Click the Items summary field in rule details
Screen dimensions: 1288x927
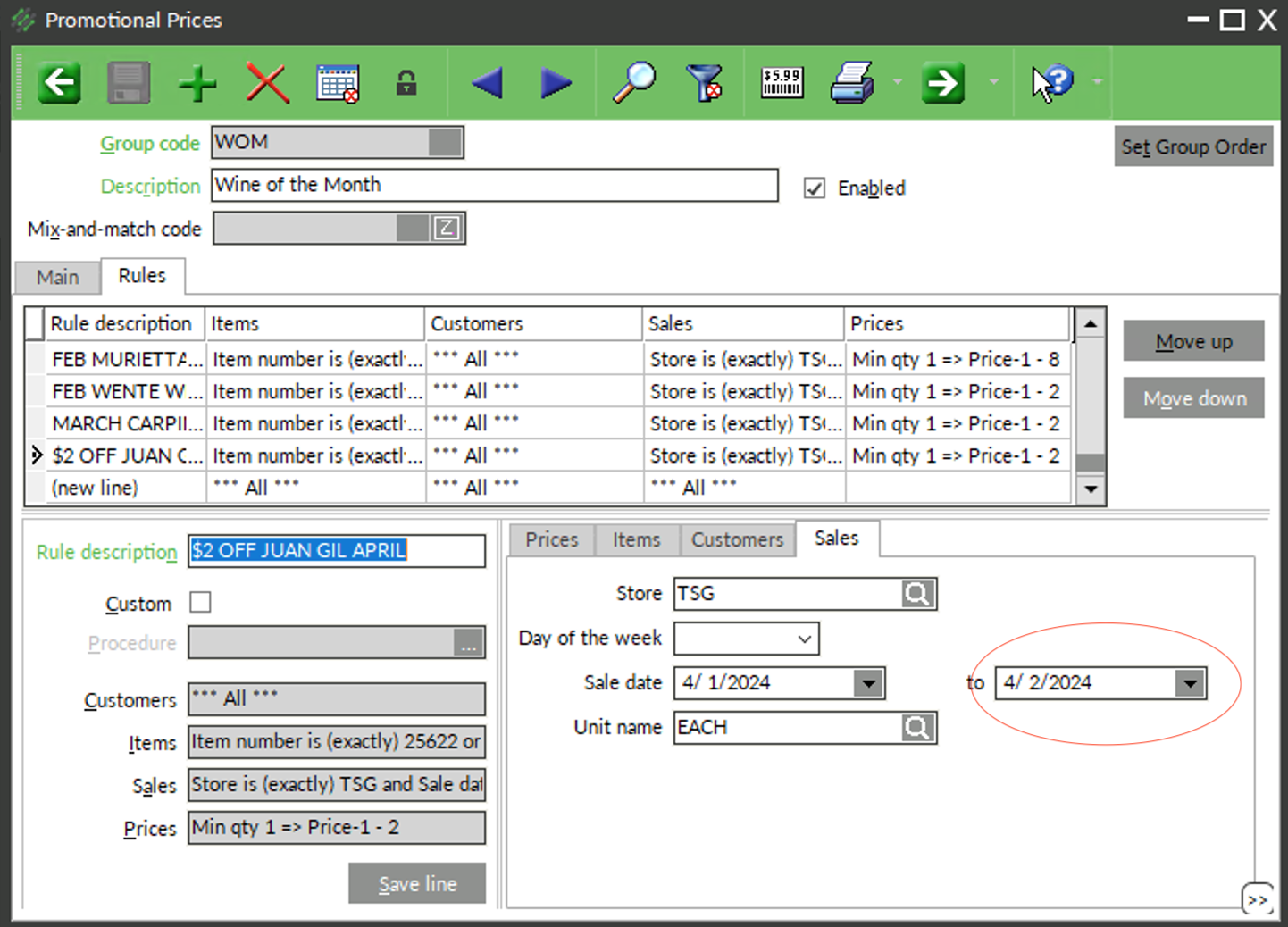pyautogui.click(x=337, y=742)
